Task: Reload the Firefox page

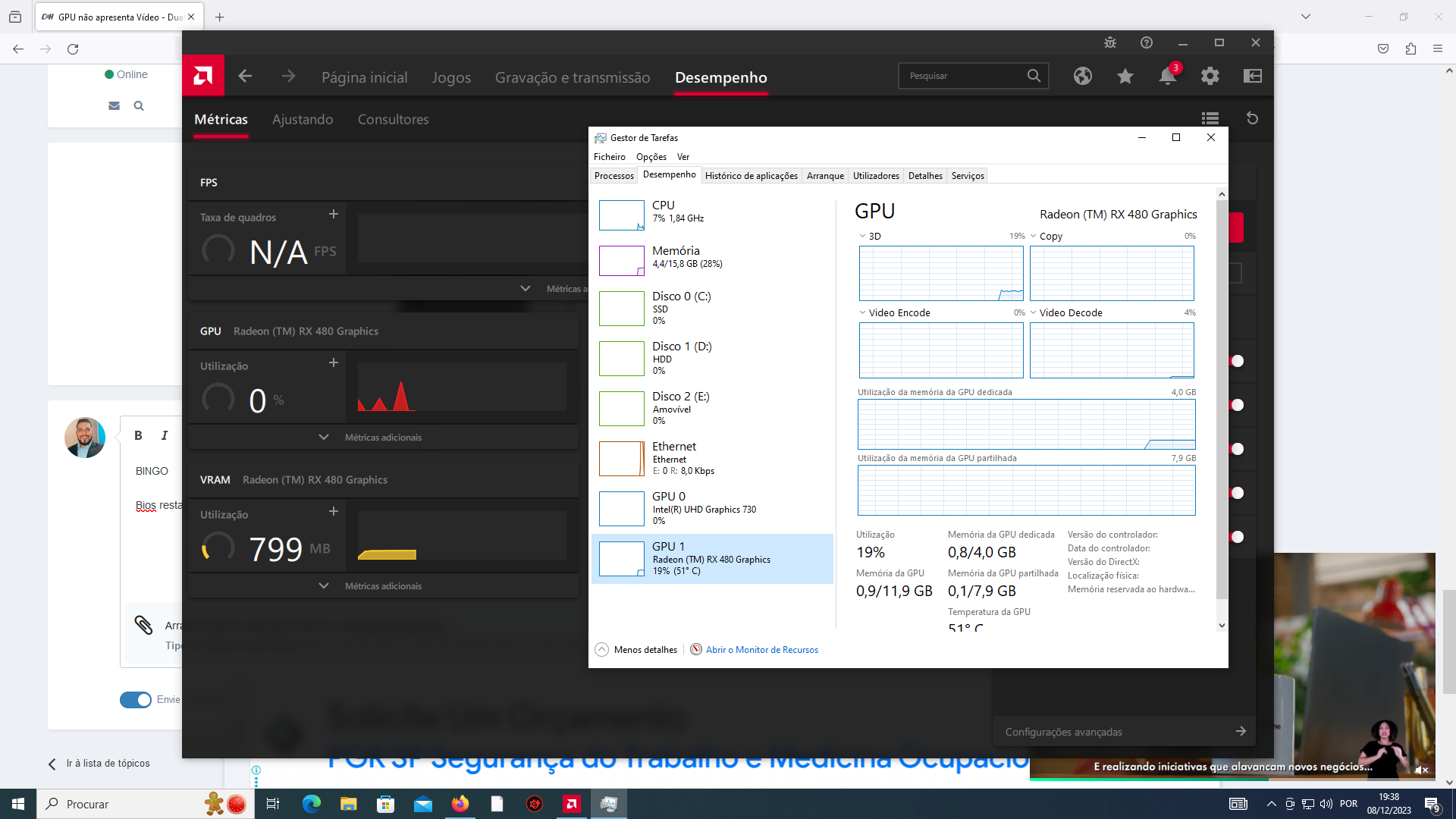Action: point(73,49)
